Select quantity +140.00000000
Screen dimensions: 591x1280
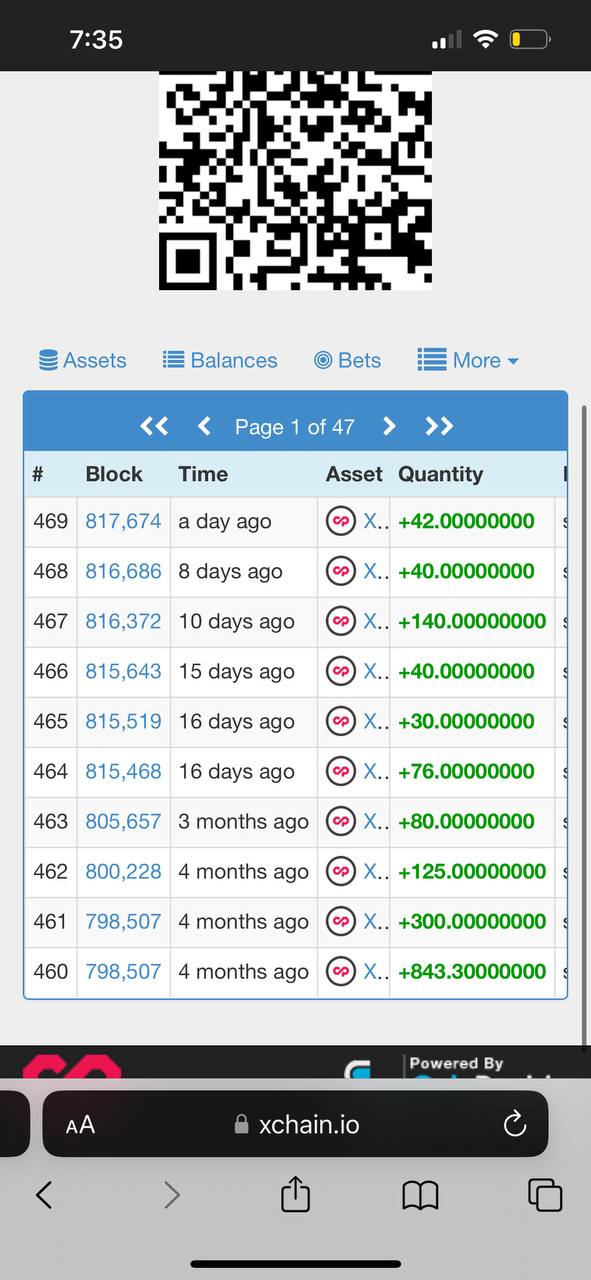click(472, 621)
